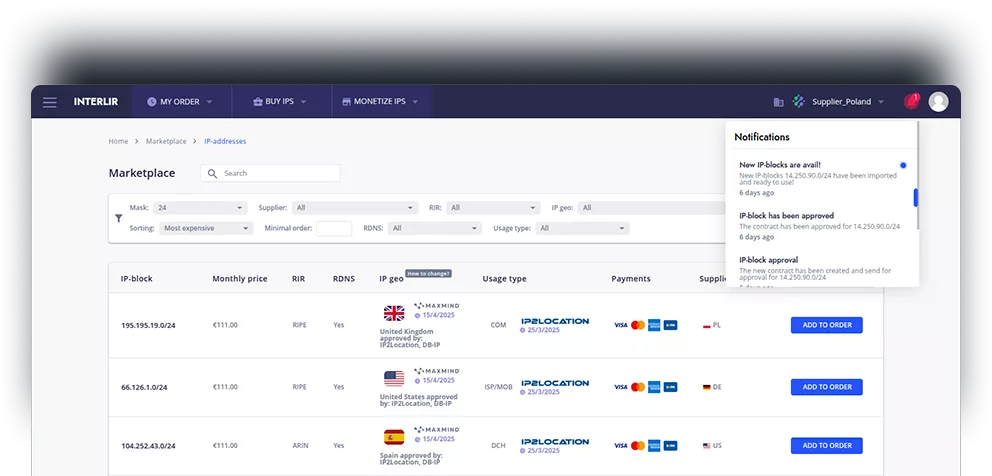Select the 66.126.1.0/24 IP block cell
This screenshot has width=992, height=476.
click(x=144, y=387)
